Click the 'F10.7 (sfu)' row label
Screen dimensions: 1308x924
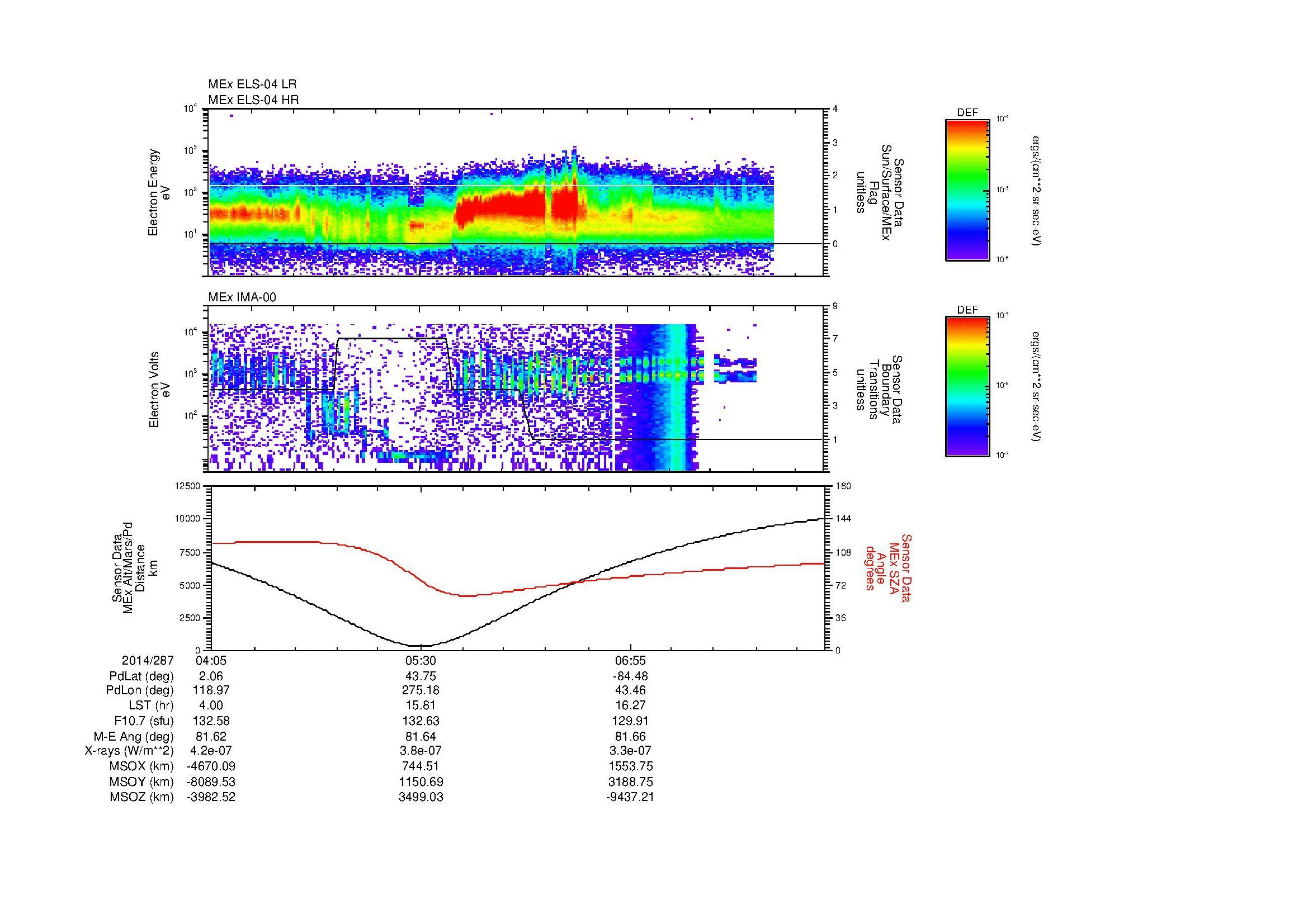tap(143, 721)
